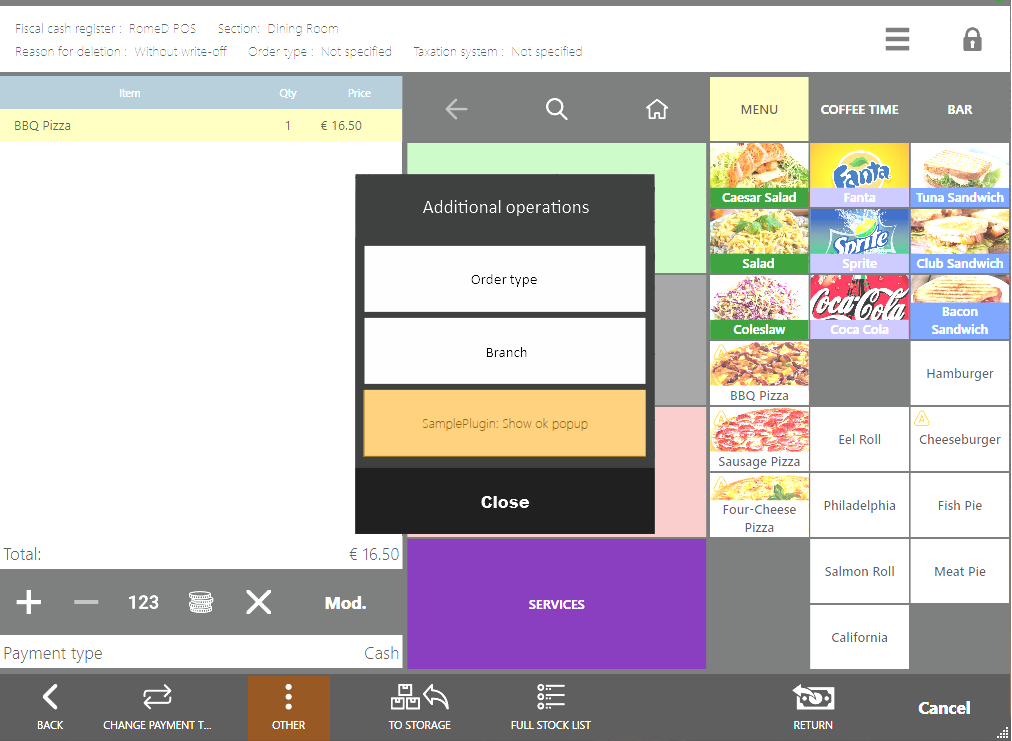
Task: Close the Additional operations dialog
Action: [x=504, y=502]
